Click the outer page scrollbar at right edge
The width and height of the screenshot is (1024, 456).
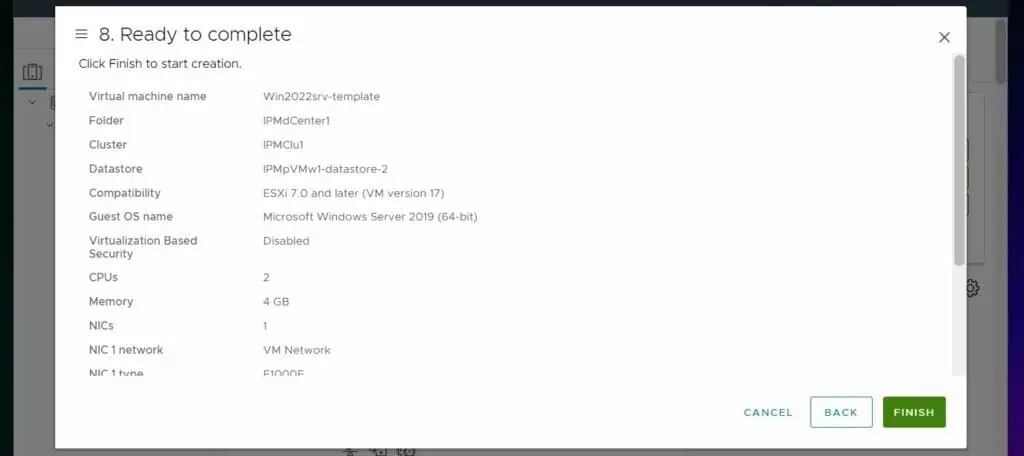pyautogui.click(x=1000, y=51)
